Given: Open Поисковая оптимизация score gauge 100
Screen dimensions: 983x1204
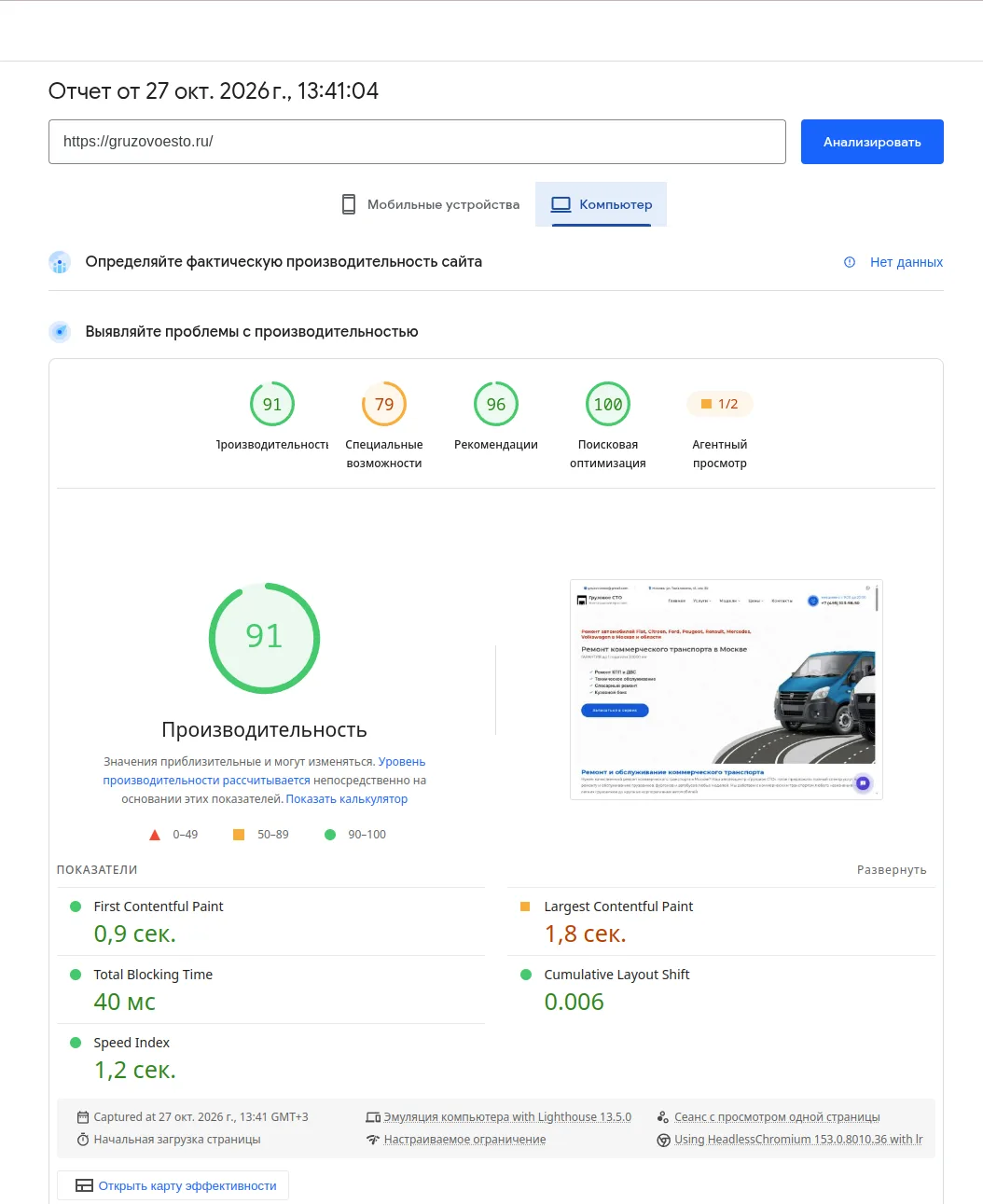Looking at the screenshot, I should pos(608,405).
